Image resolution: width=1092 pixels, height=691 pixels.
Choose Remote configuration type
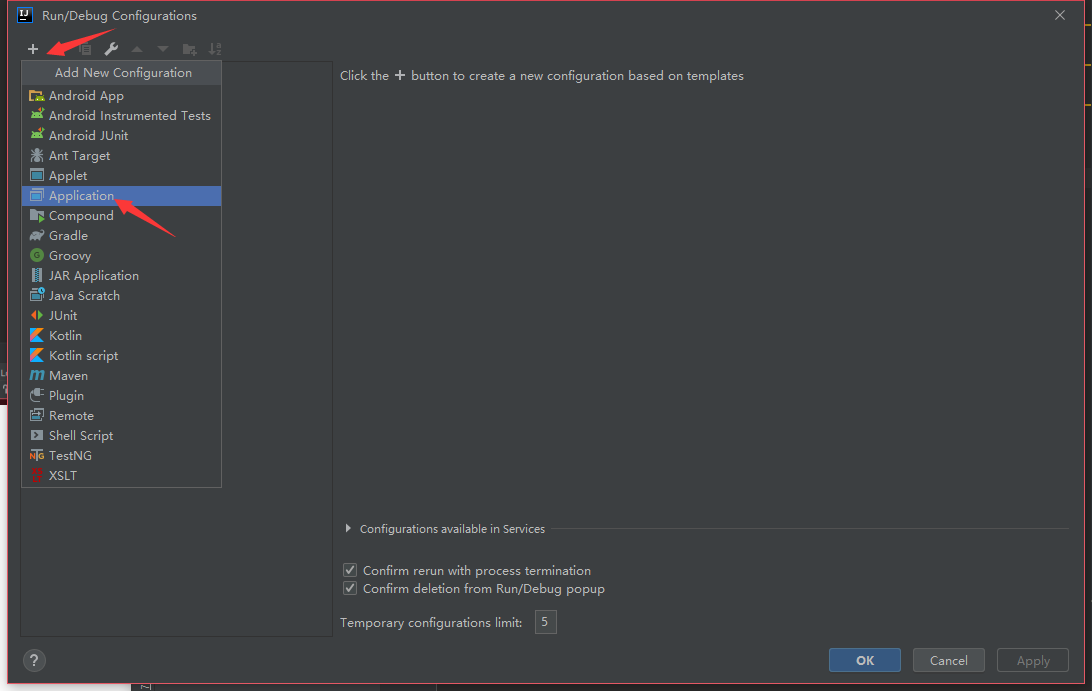tap(122, 416)
